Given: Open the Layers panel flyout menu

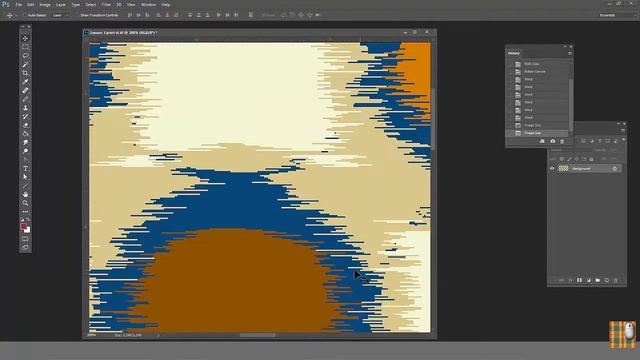Looking at the screenshot, I should point(623,131).
